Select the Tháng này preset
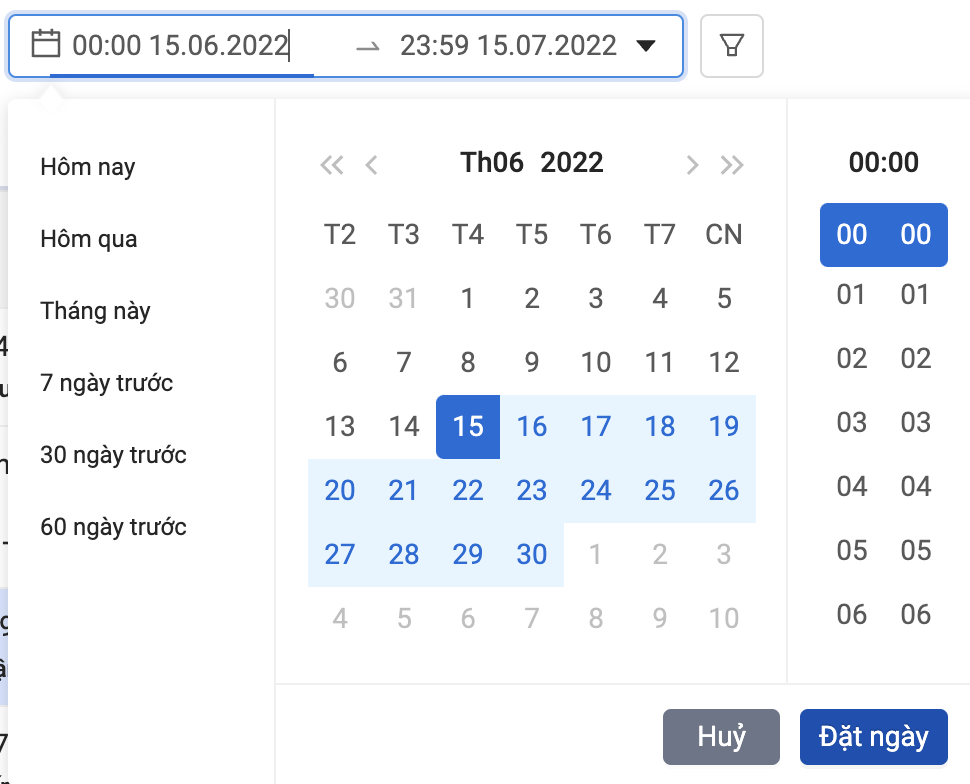The height and width of the screenshot is (784, 970). pyautogui.click(x=95, y=311)
